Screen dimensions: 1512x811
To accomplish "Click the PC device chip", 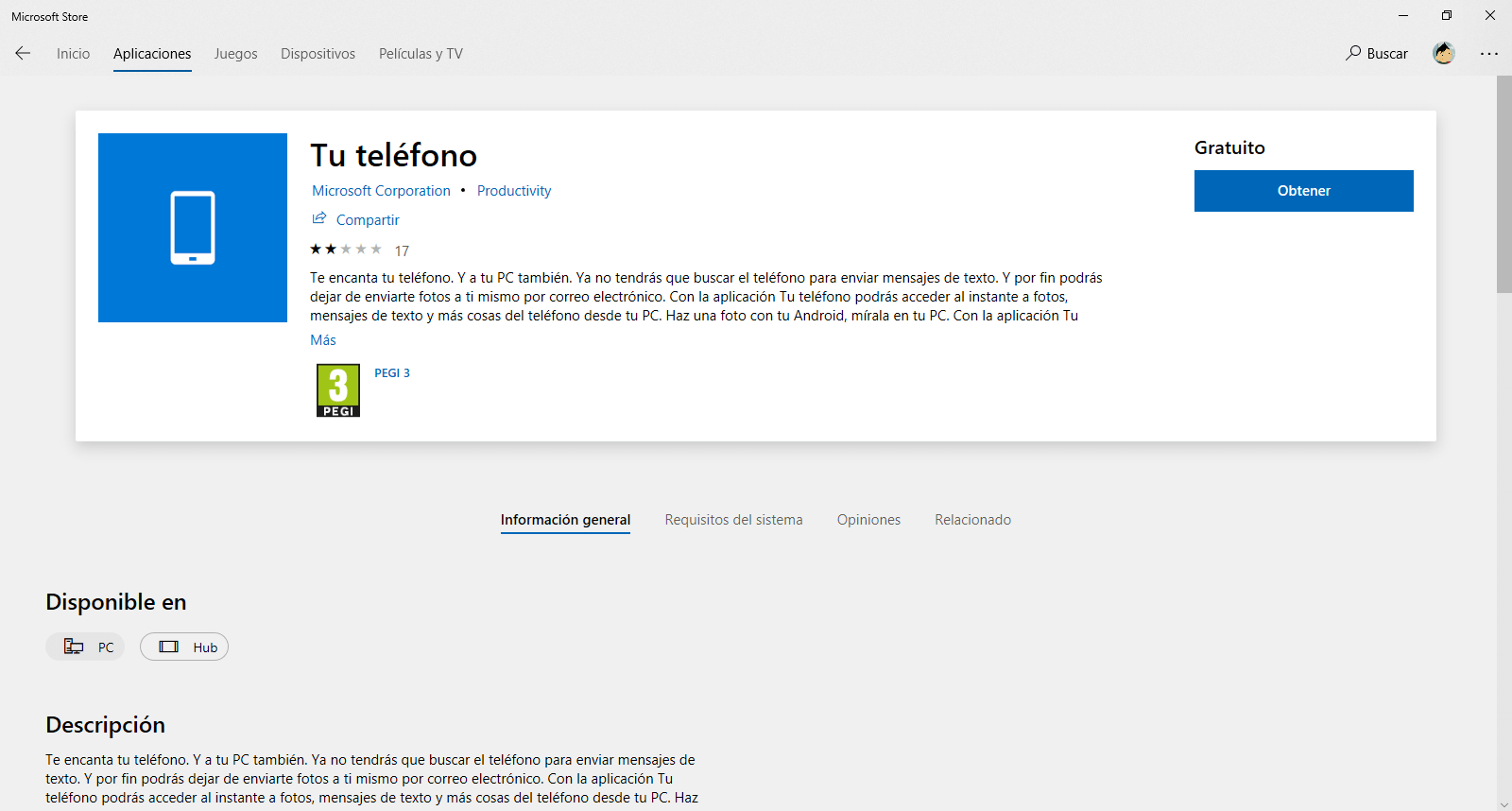I will point(85,647).
